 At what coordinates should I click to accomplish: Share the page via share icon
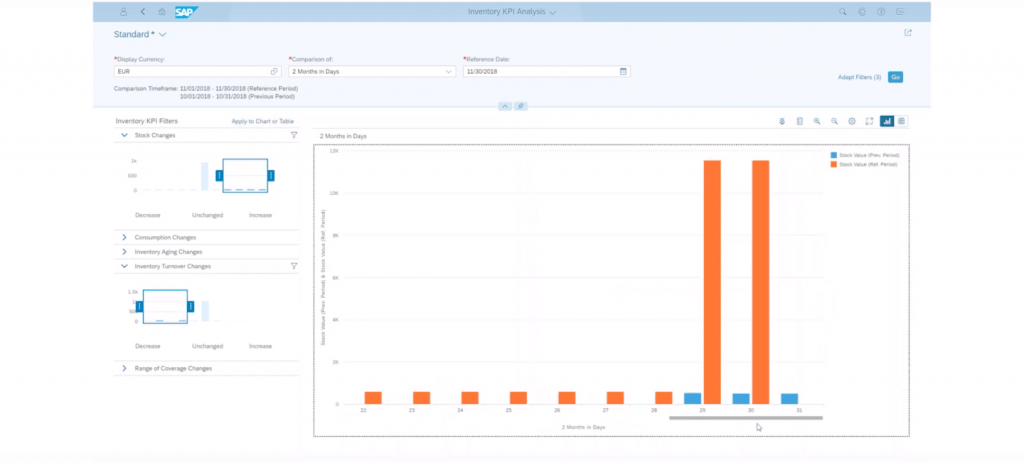908,33
